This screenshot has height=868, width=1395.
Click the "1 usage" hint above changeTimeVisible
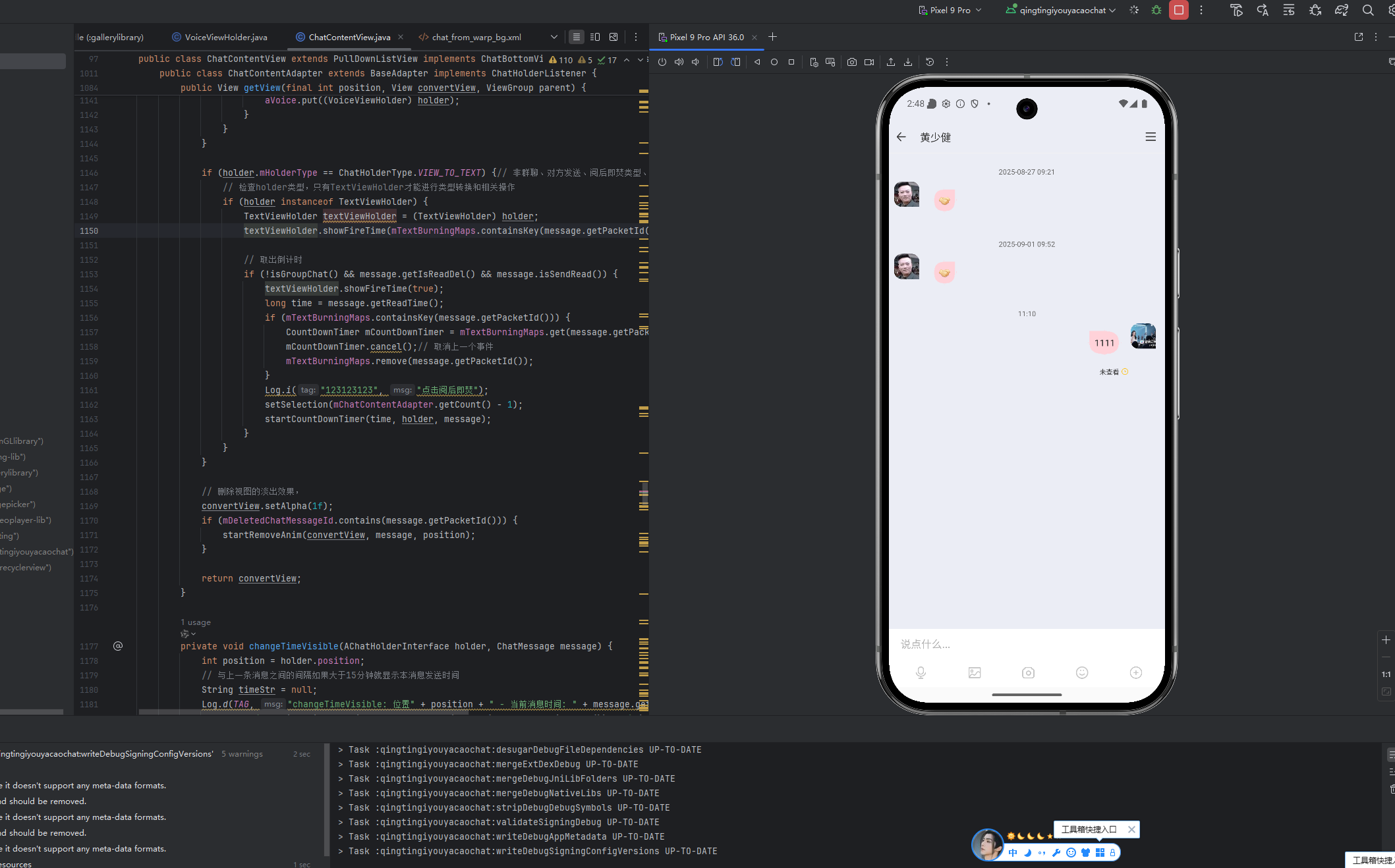point(196,622)
